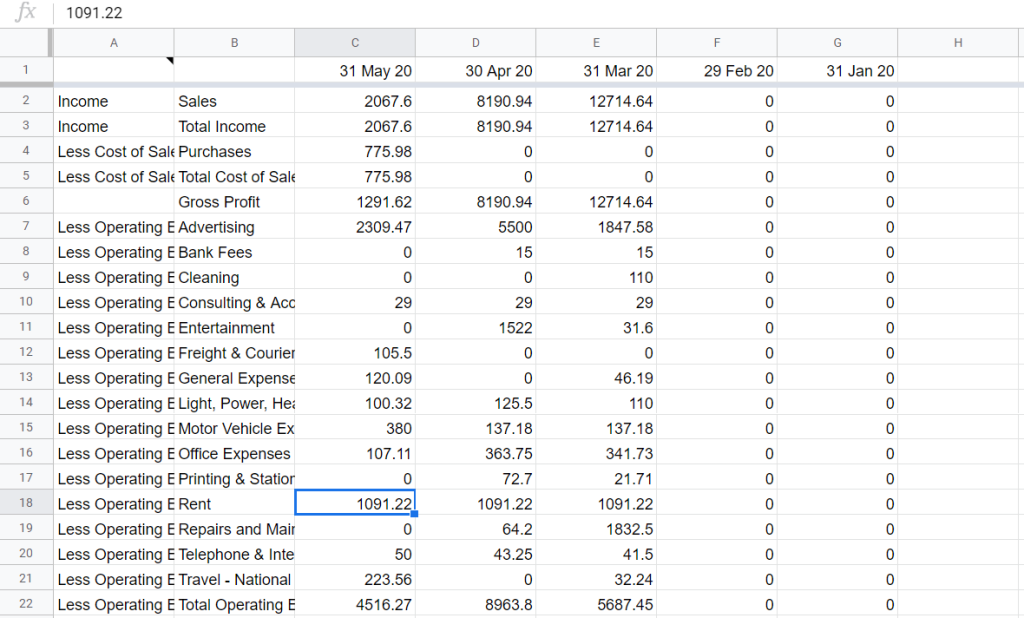Screen dimensions: 1024x618
Task: Click the Advertising expense row label
Action: click(x=234, y=227)
